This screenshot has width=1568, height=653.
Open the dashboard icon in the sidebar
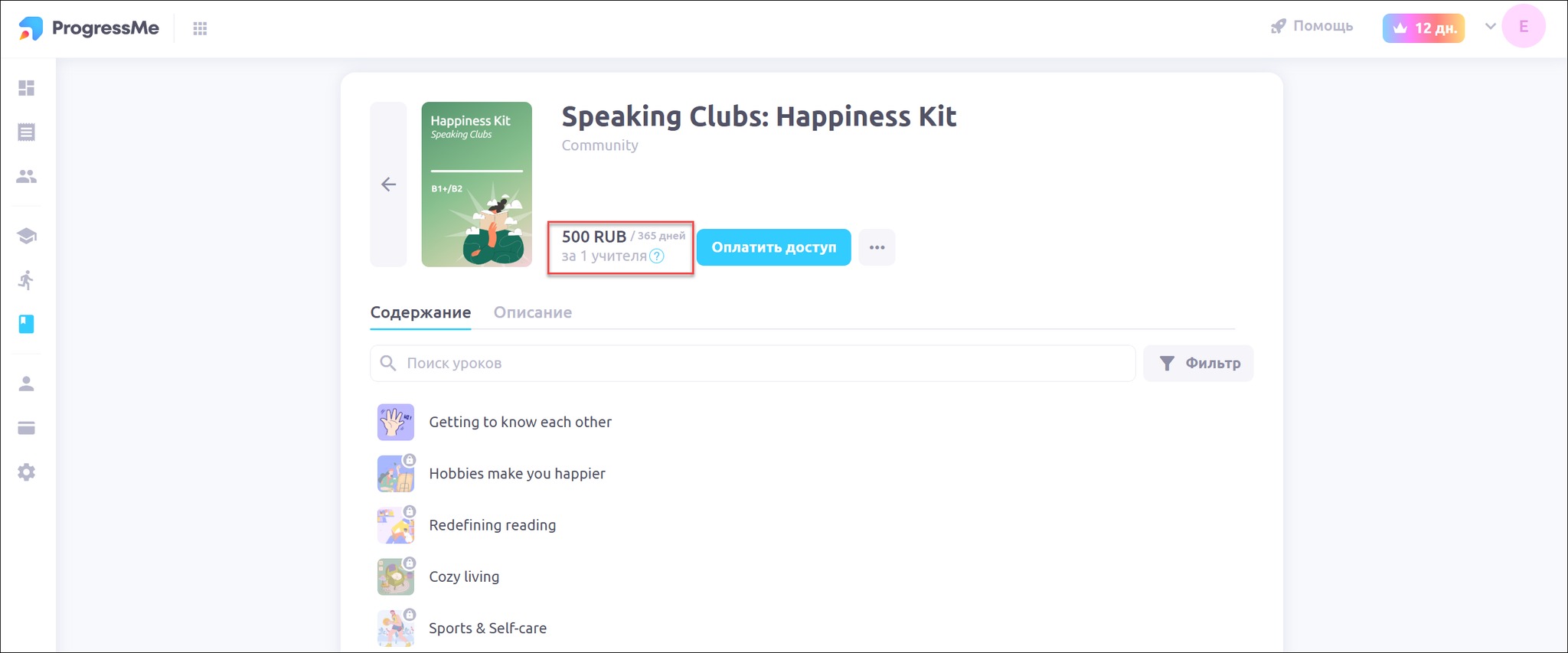(27, 88)
